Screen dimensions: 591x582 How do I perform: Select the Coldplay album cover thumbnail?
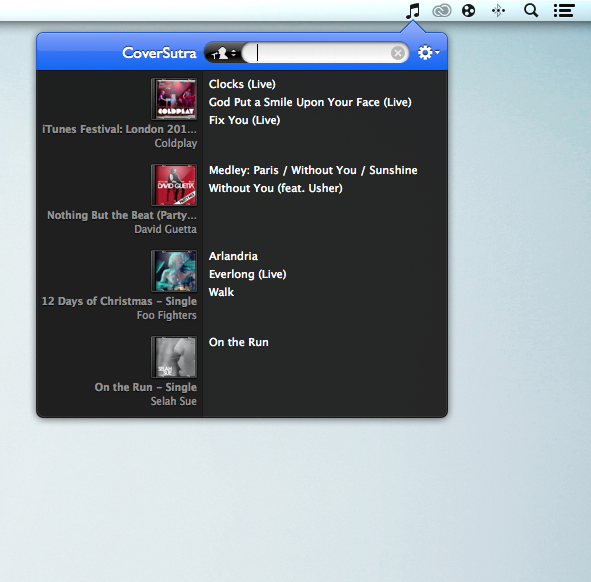pos(174,99)
